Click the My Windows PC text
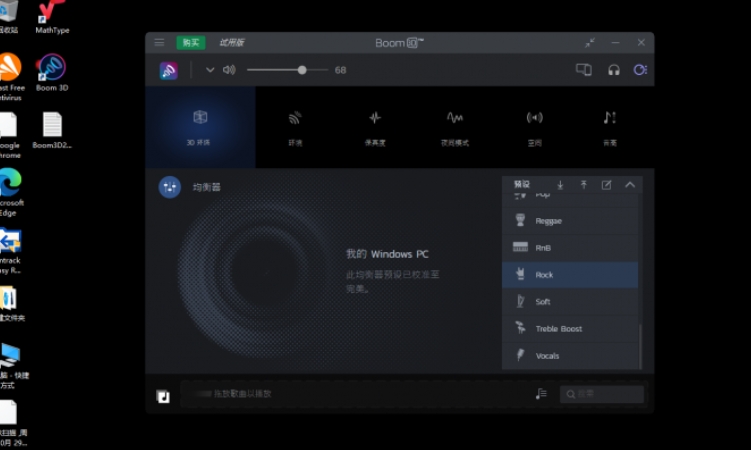The height and width of the screenshot is (450, 751). click(387, 254)
